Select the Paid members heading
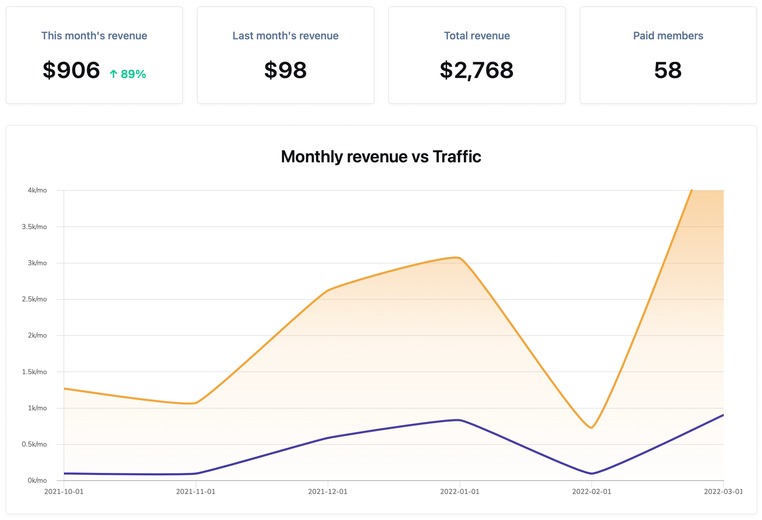Viewport: 762px width, 520px height. tap(668, 35)
